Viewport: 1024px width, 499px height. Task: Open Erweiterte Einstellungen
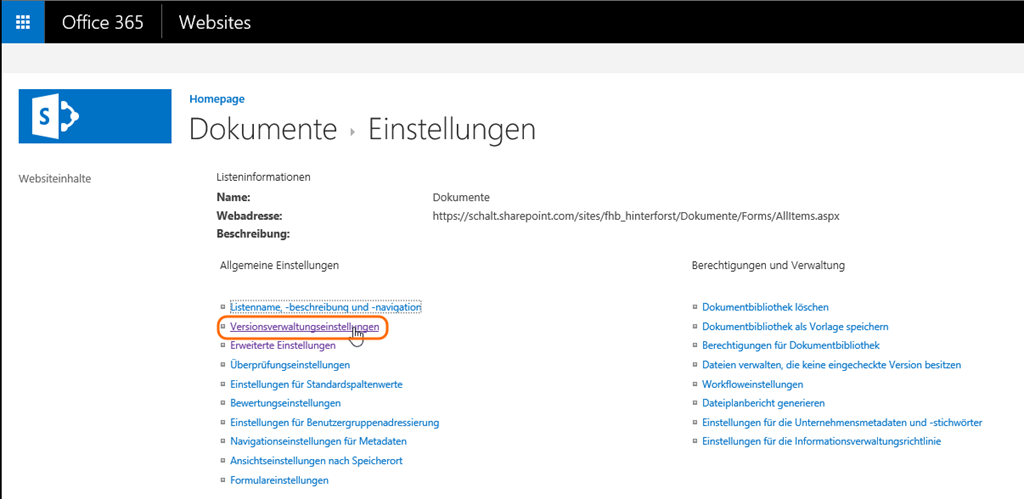click(x=283, y=346)
